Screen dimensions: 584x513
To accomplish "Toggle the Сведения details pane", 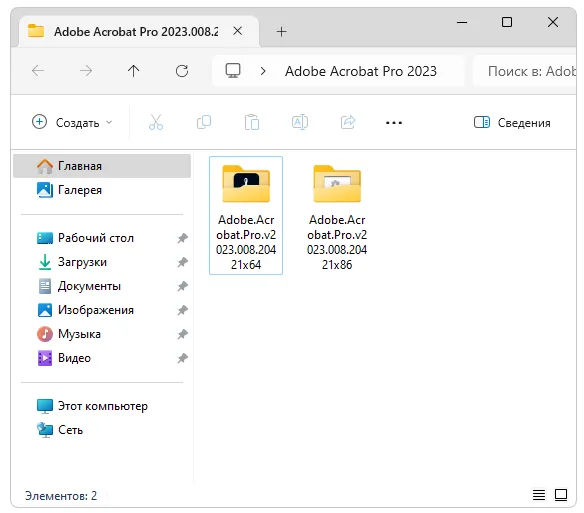I will click(512, 122).
